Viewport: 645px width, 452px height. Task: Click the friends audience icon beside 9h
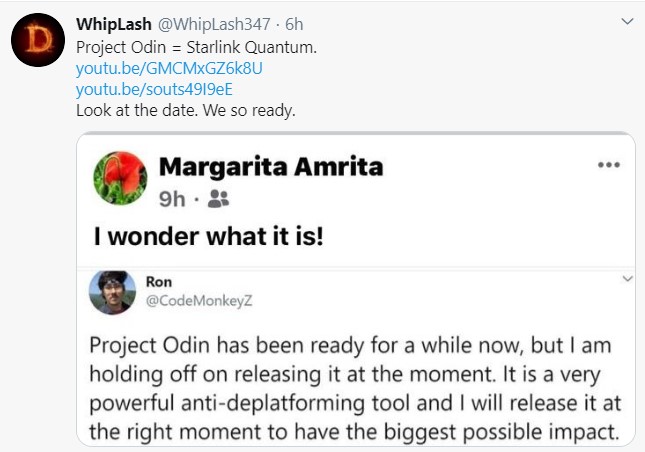pos(219,198)
